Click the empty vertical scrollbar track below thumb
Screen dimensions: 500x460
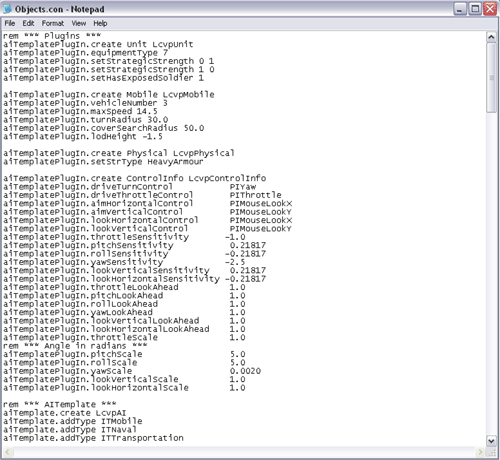(491, 274)
